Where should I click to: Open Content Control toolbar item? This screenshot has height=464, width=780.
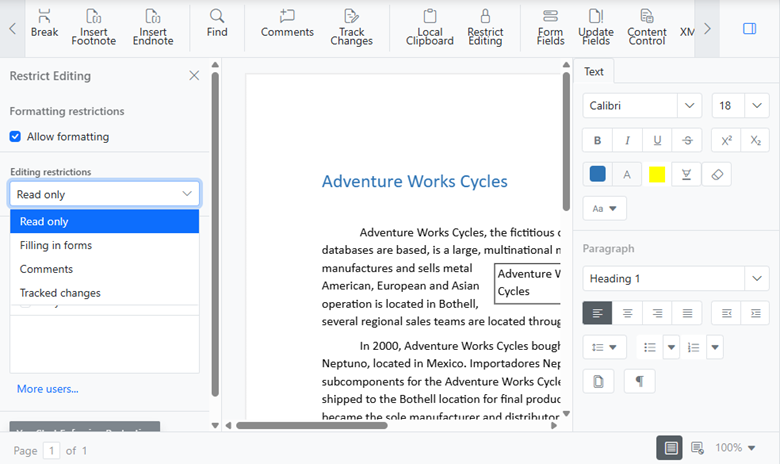pyautogui.click(x=647, y=27)
